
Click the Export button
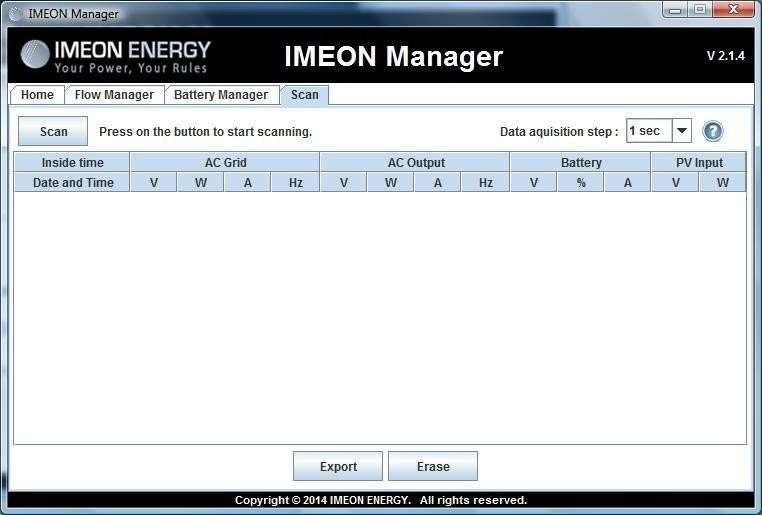click(338, 466)
